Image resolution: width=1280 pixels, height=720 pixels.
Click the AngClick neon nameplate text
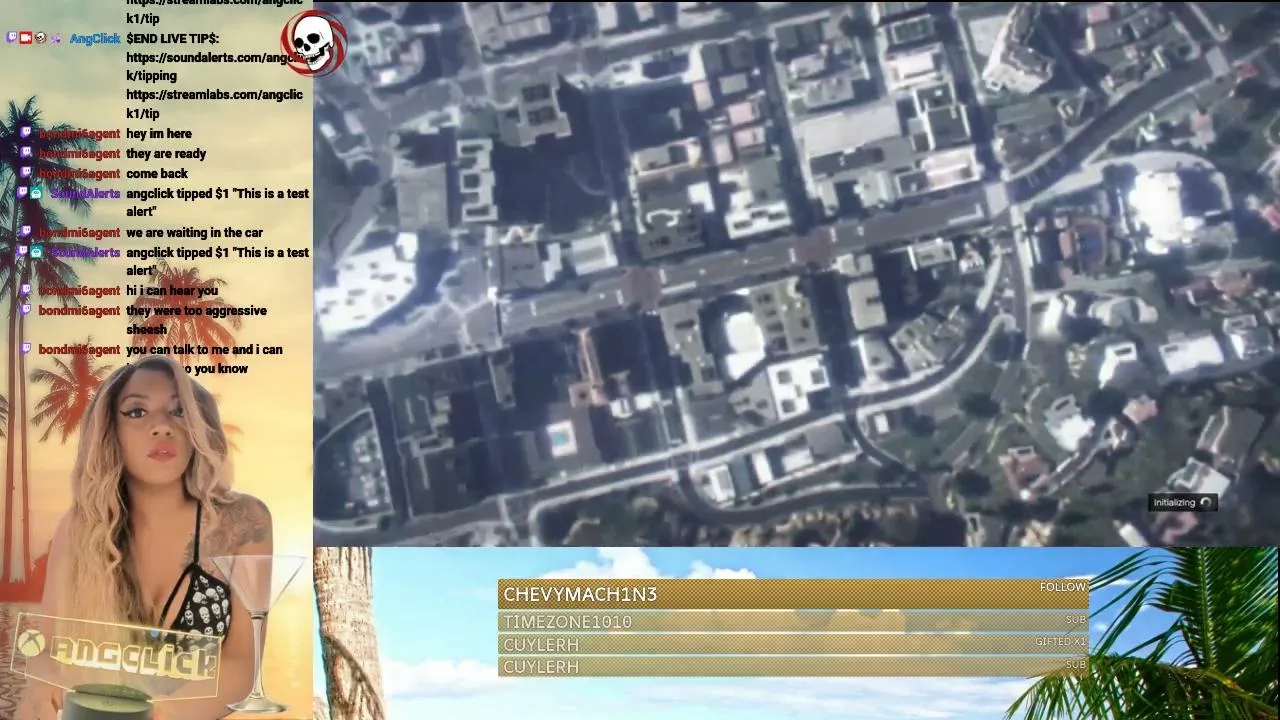pos(133,656)
